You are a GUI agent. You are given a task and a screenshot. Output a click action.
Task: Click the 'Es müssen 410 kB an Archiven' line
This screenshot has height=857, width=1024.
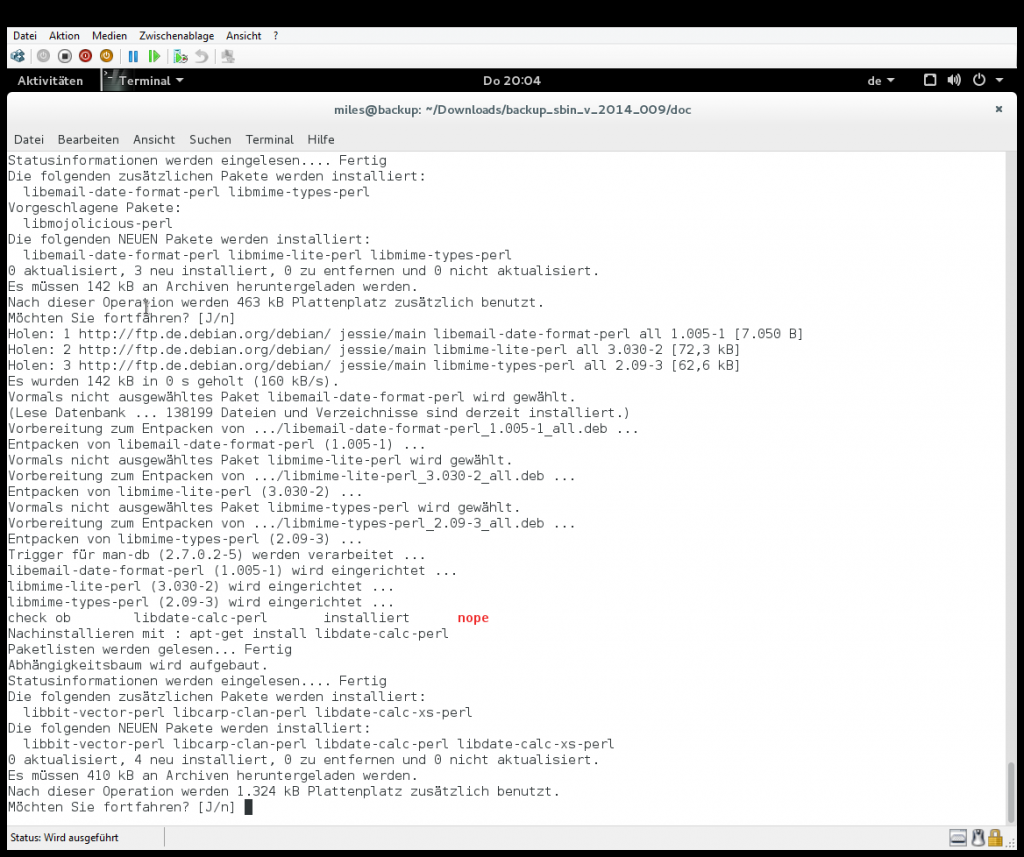point(212,775)
